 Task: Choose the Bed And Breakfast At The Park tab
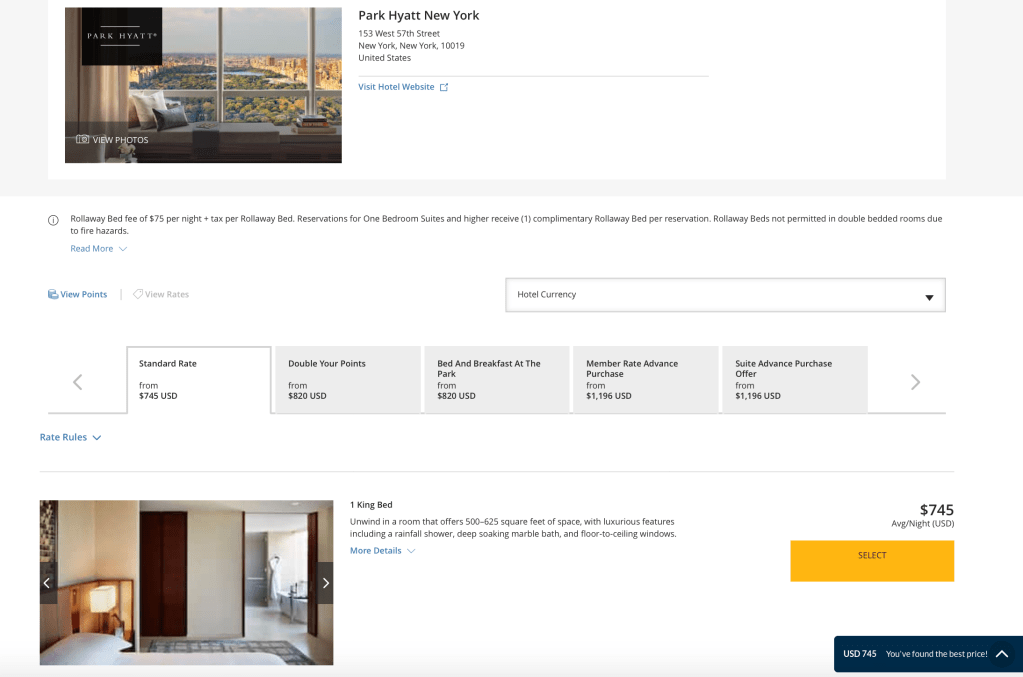pyautogui.click(x=496, y=379)
